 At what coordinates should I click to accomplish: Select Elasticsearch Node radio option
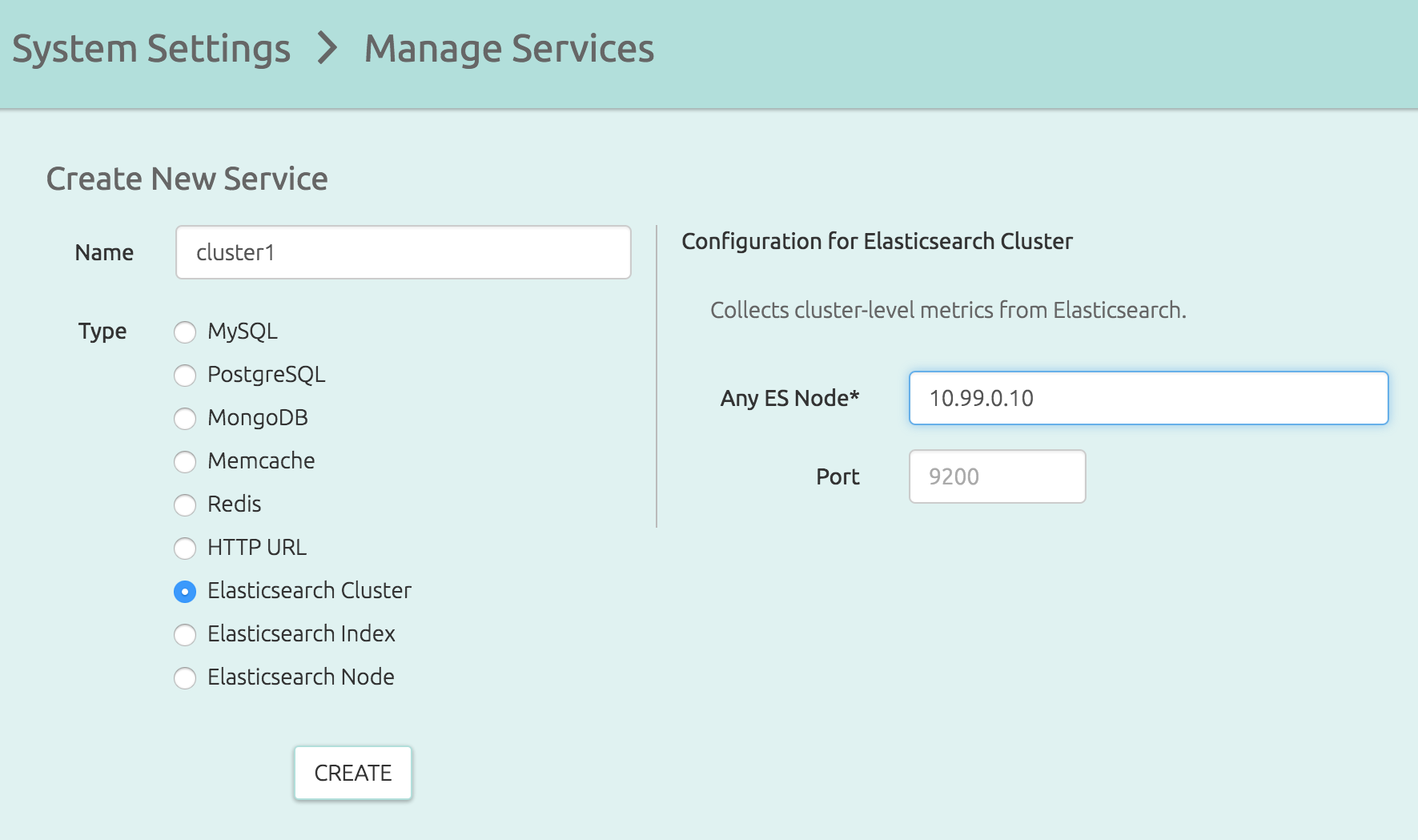[185, 677]
